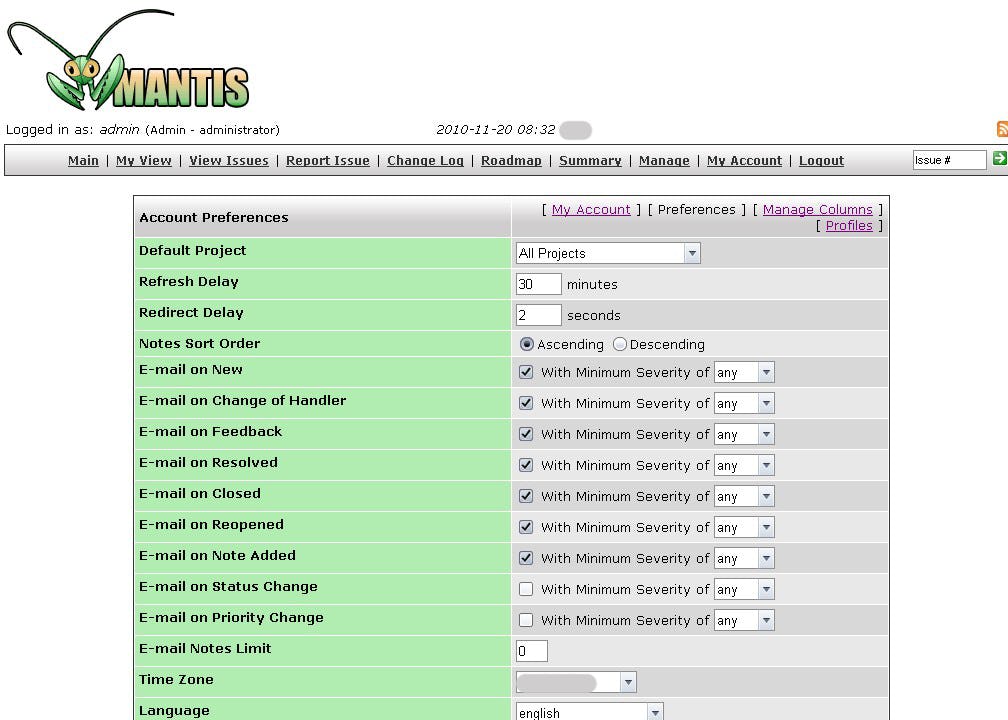Open the Profiles link
The image size is (1008, 720).
(849, 226)
